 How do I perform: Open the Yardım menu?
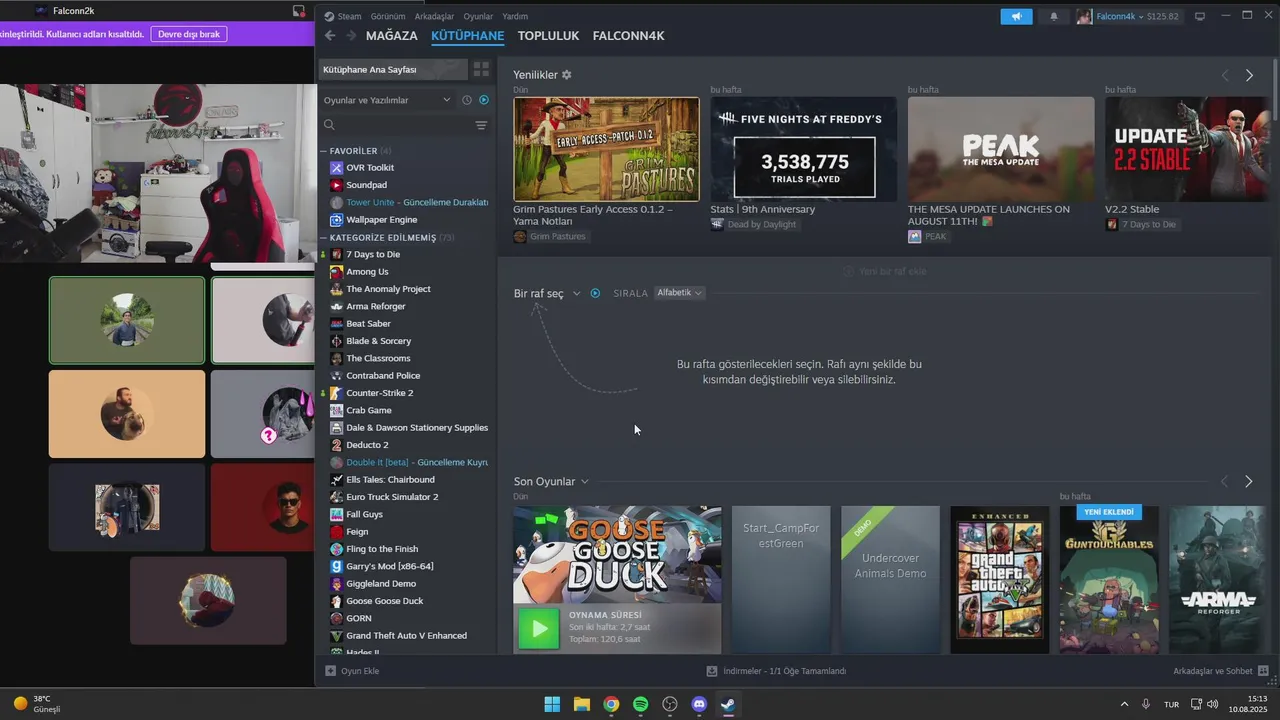(x=515, y=16)
